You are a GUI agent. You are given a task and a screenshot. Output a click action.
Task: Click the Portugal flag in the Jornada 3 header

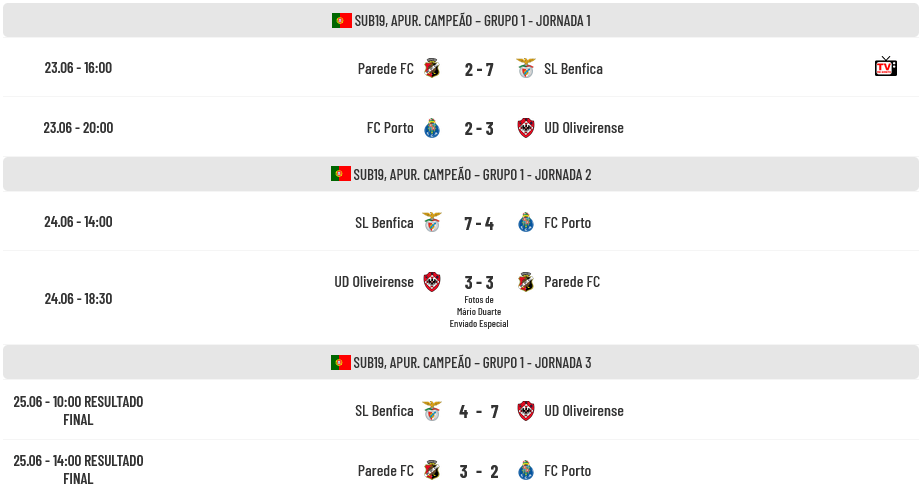pyautogui.click(x=340, y=362)
